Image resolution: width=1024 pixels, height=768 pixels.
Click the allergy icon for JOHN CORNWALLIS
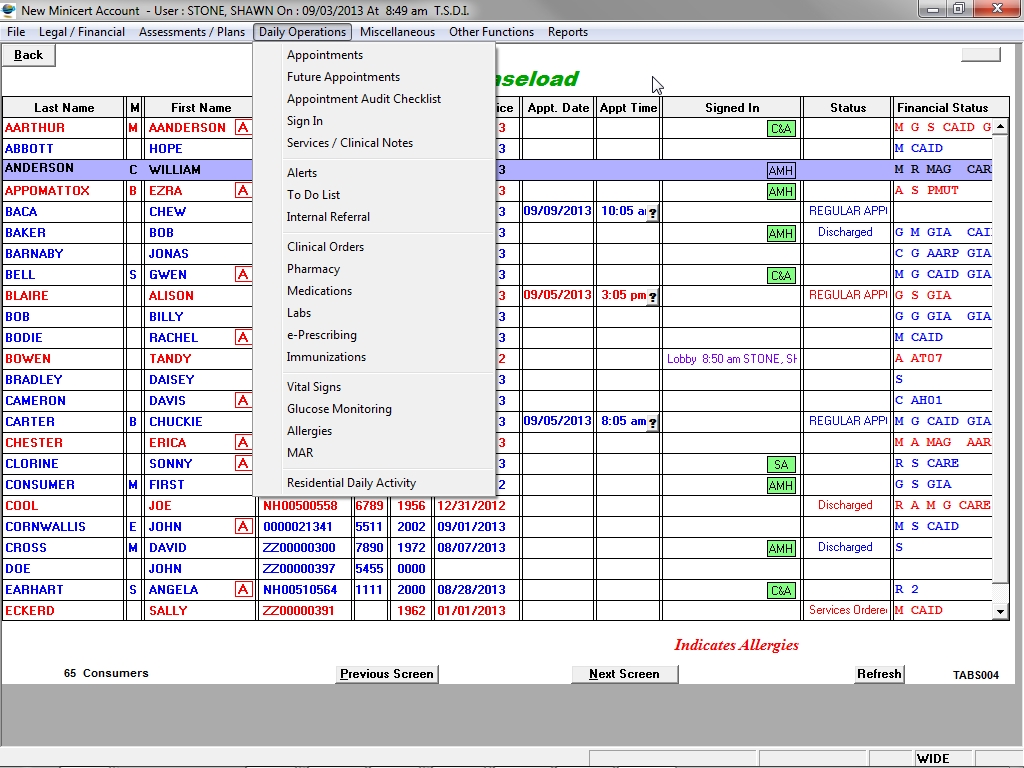pyautogui.click(x=243, y=526)
